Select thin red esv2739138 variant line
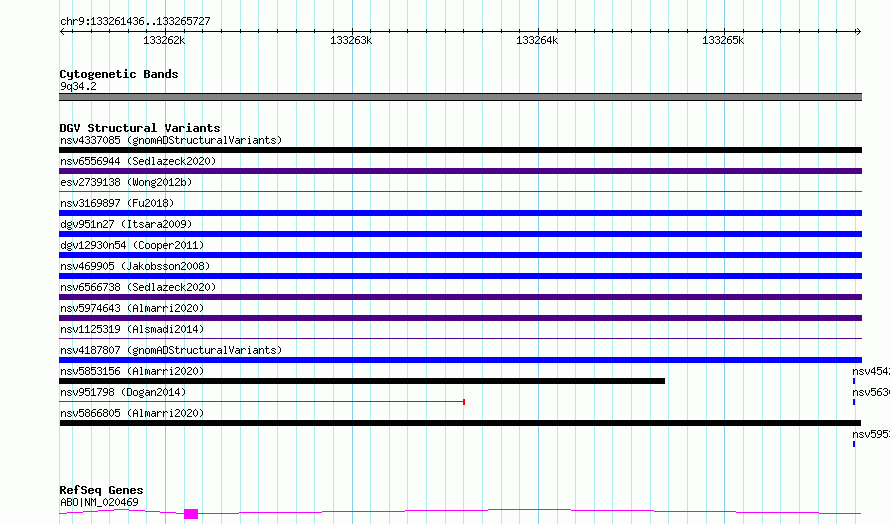The height and width of the screenshot is (524, 890). point(460,192)
